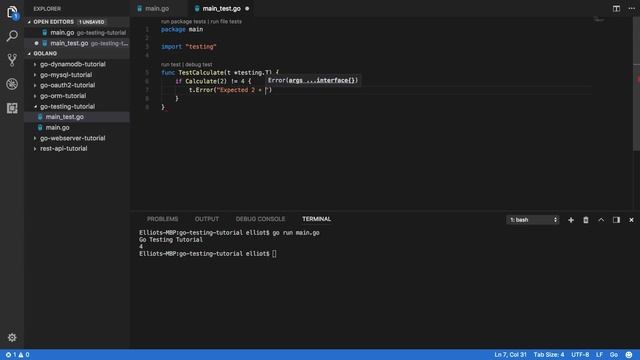Click the 'package main' code line
The image size is (640, 360).
(x=182, y=29)
